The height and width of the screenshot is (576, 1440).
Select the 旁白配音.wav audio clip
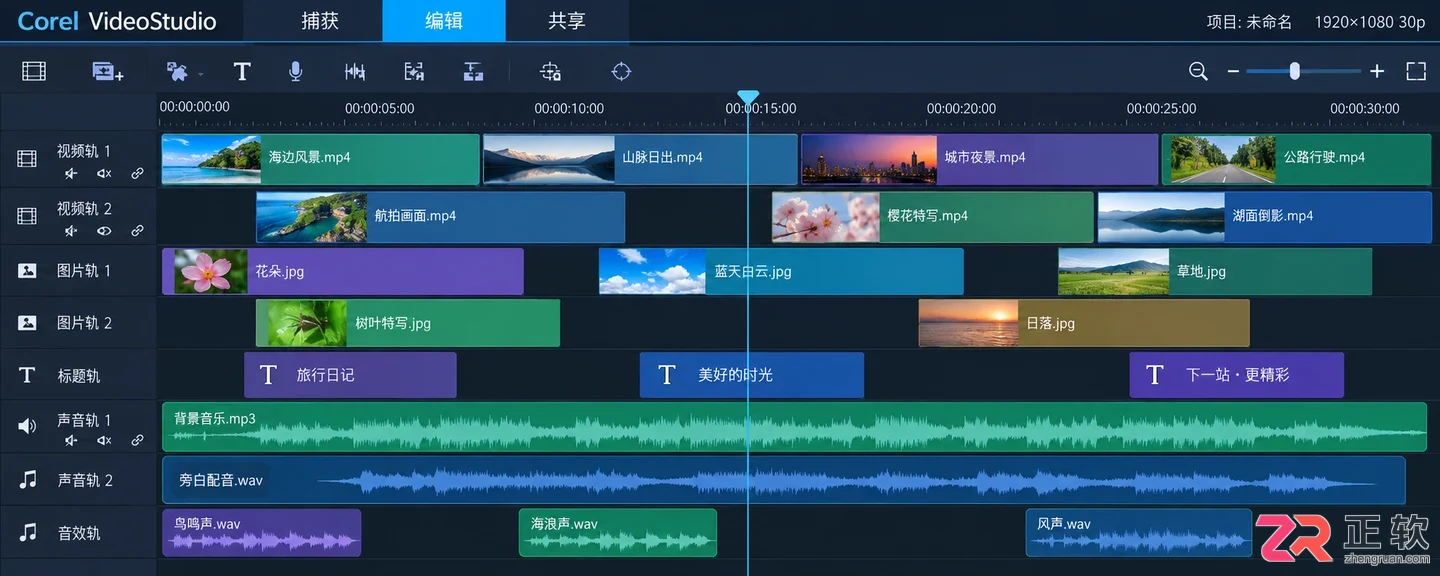pyautogui.click(x=784, y=480)
